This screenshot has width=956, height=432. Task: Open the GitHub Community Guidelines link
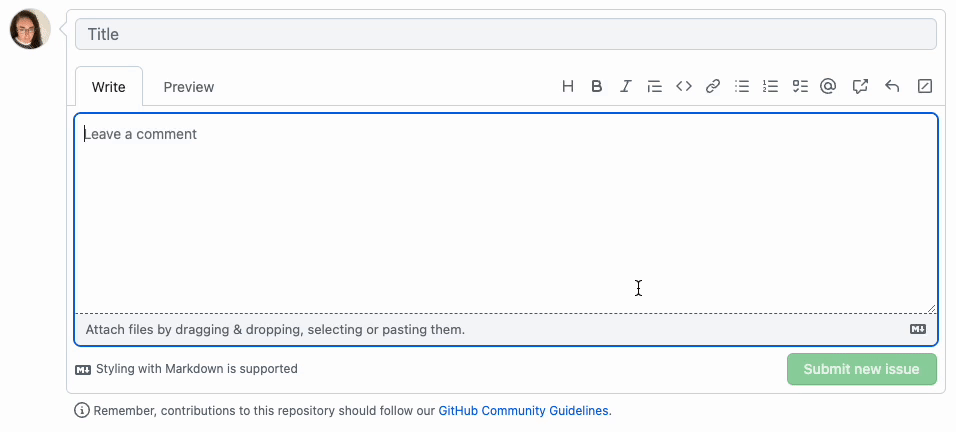tap(523, 411)
